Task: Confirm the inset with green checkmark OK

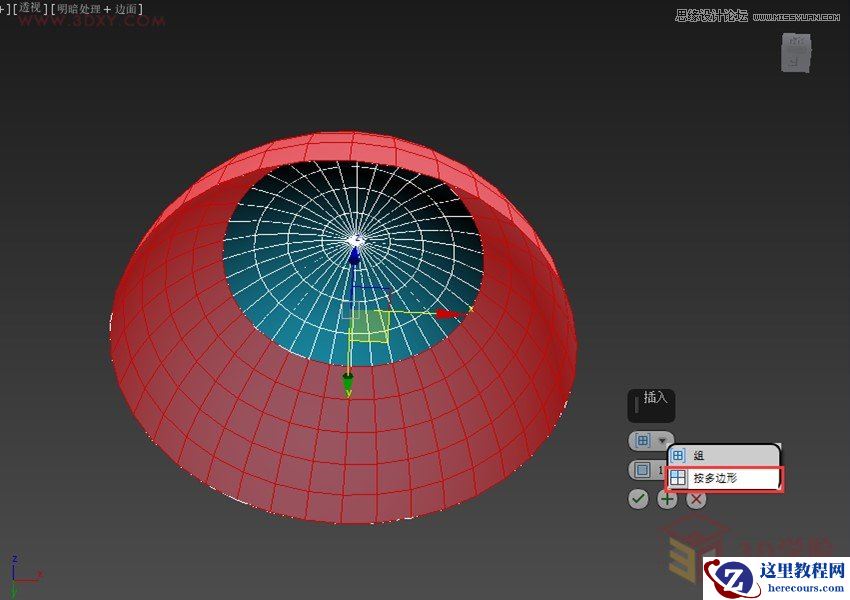Action: [x=638, y=499]
